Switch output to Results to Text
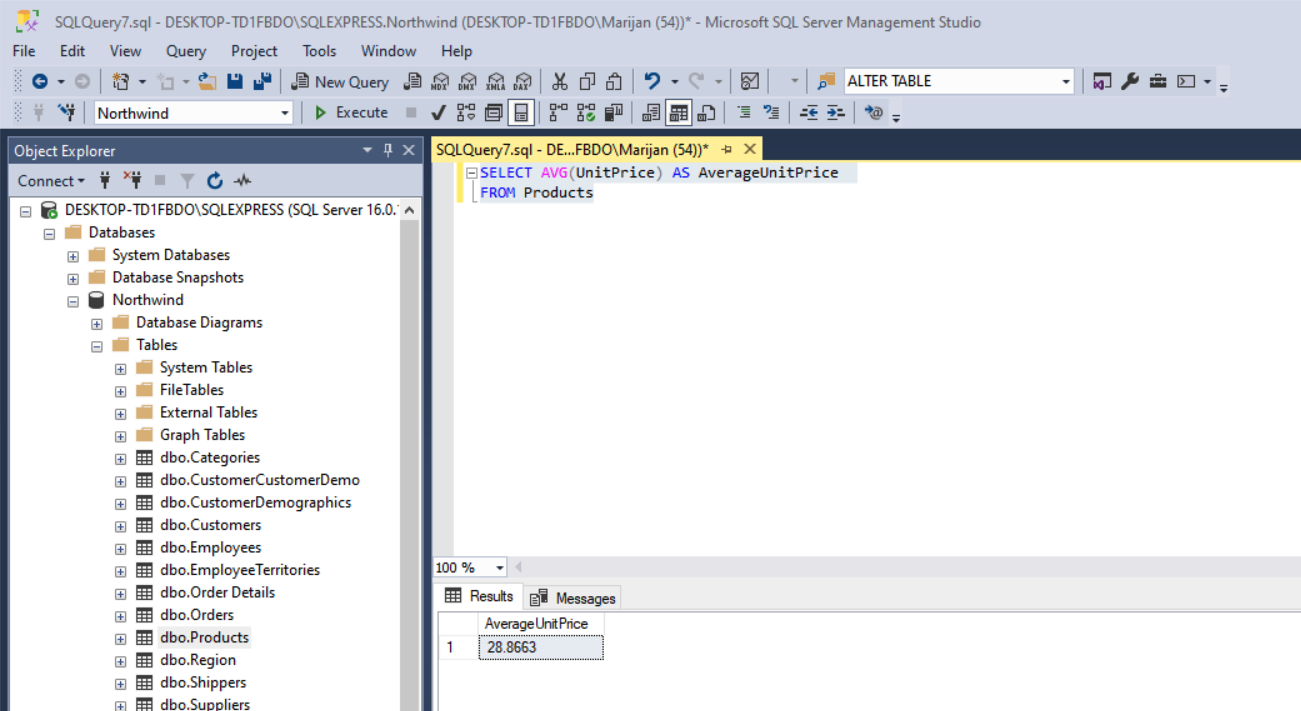 click(x=651, y=113)
